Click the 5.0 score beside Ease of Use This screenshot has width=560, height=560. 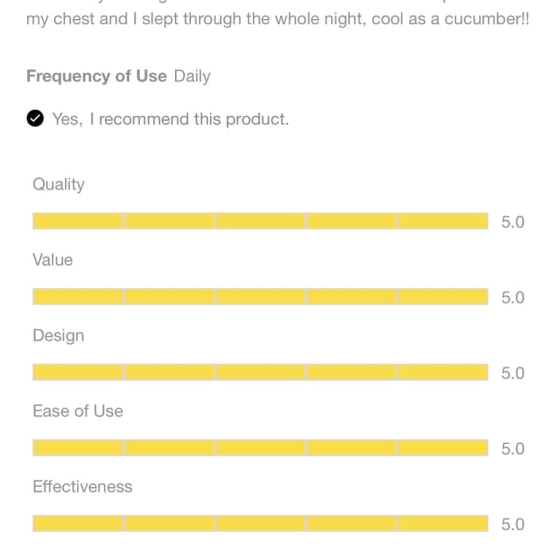coord(513,449)
